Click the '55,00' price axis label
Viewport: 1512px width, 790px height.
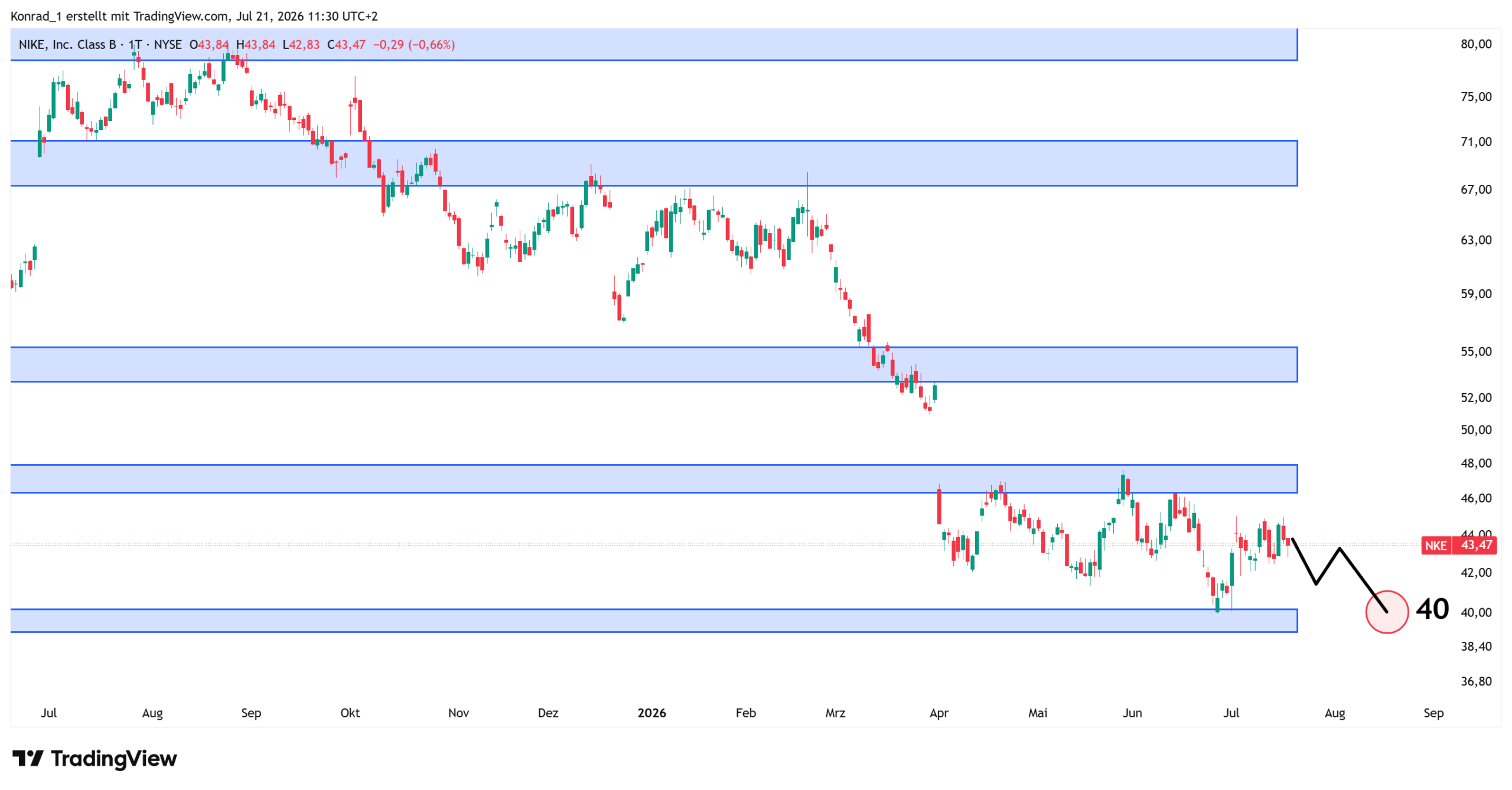tap(1476, 352)
